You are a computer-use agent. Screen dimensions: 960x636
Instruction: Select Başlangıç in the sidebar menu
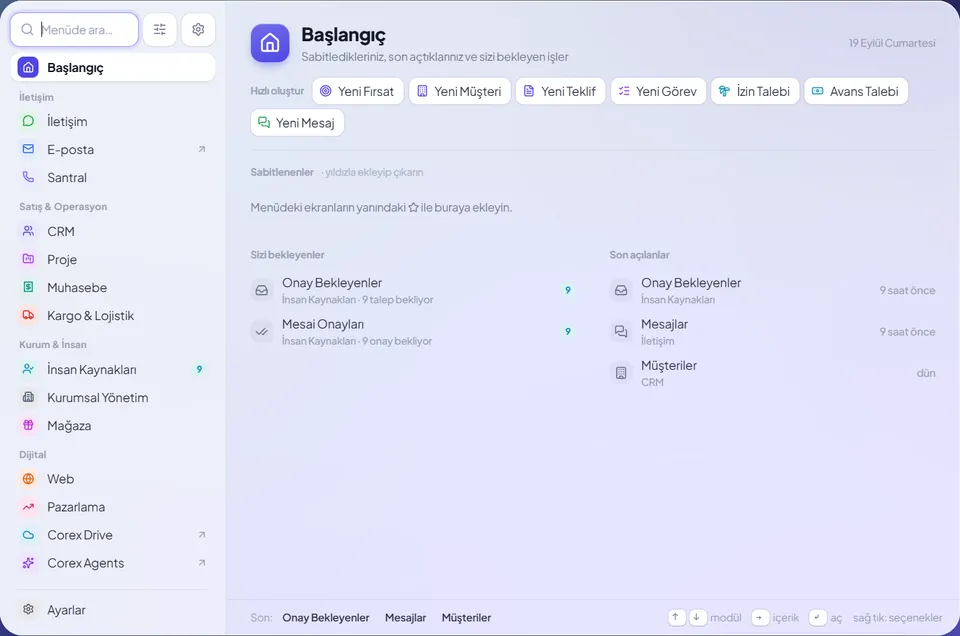[113, 67]
